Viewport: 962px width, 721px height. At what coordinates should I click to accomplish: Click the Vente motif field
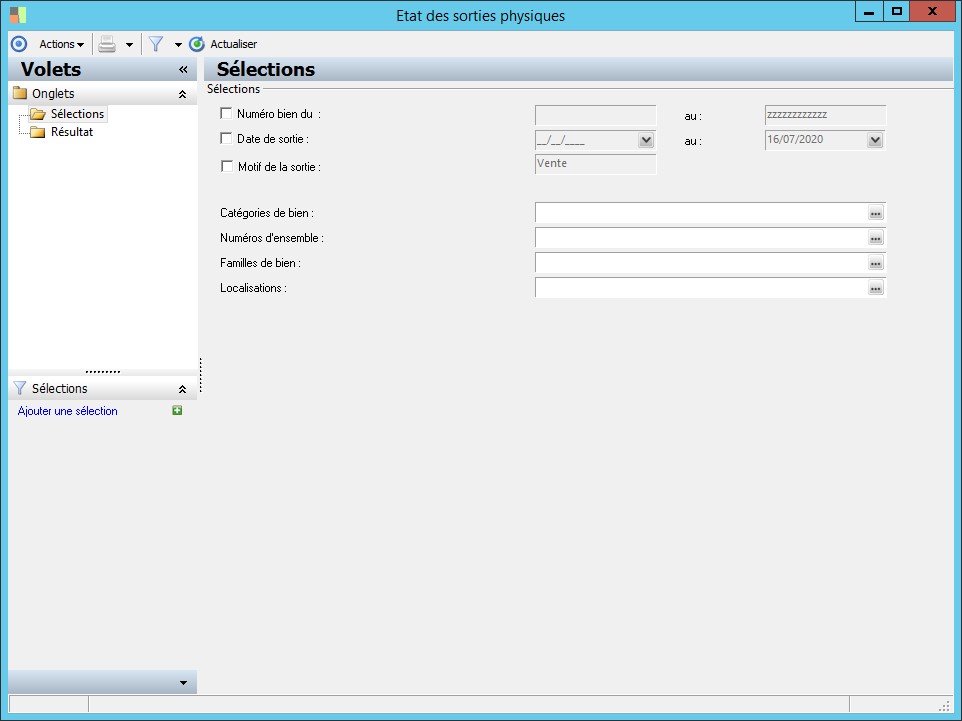click(596, 164)
